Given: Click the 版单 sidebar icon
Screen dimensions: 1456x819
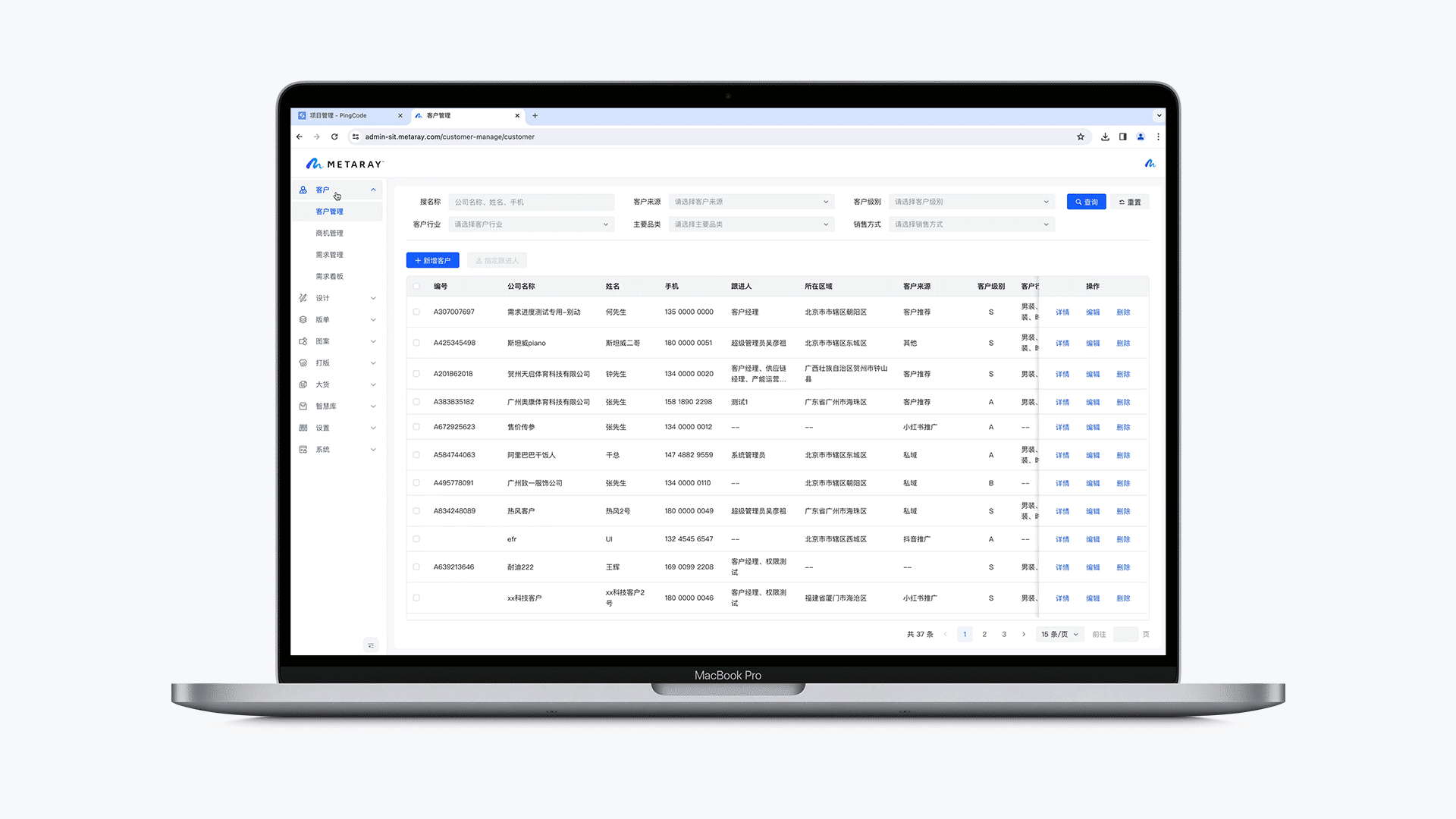Looking at the screenshot, I should point(303,319).
